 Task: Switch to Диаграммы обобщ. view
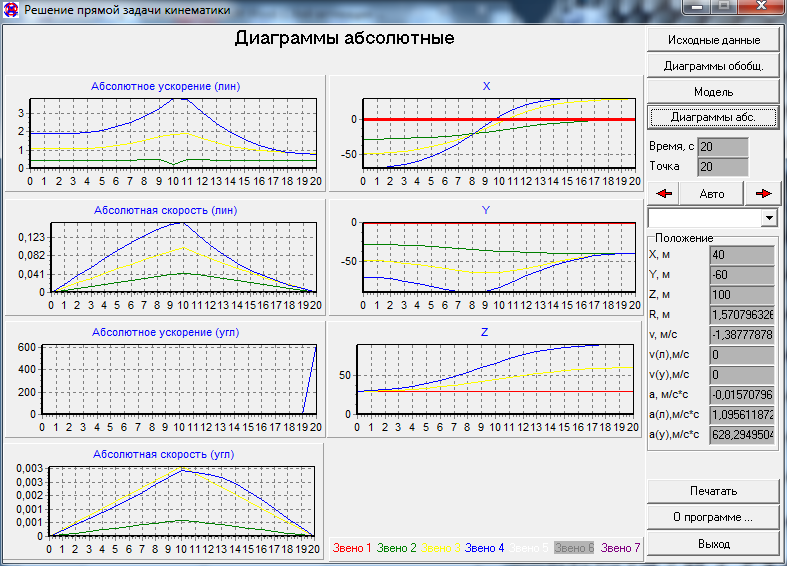713,66
